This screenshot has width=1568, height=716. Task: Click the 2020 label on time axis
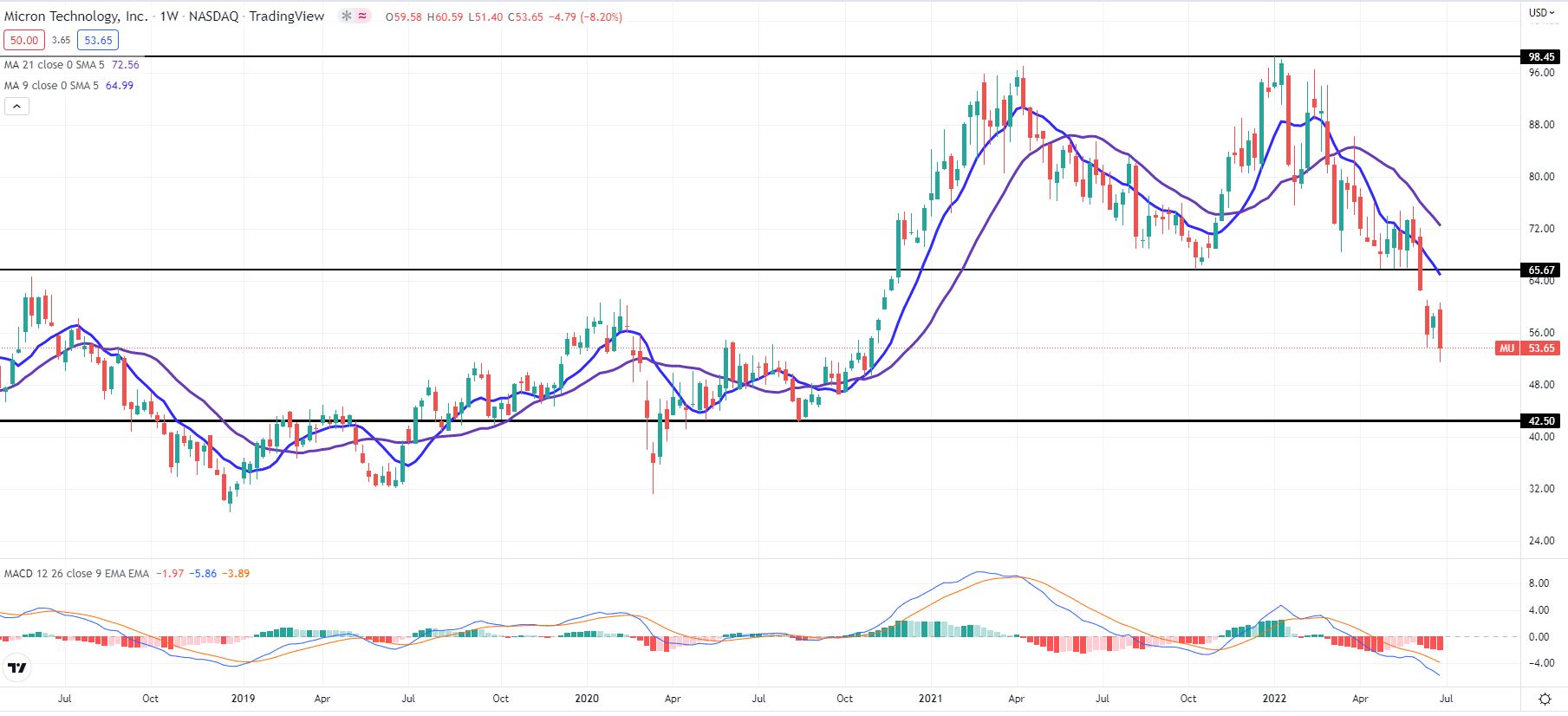click(587, 699)
